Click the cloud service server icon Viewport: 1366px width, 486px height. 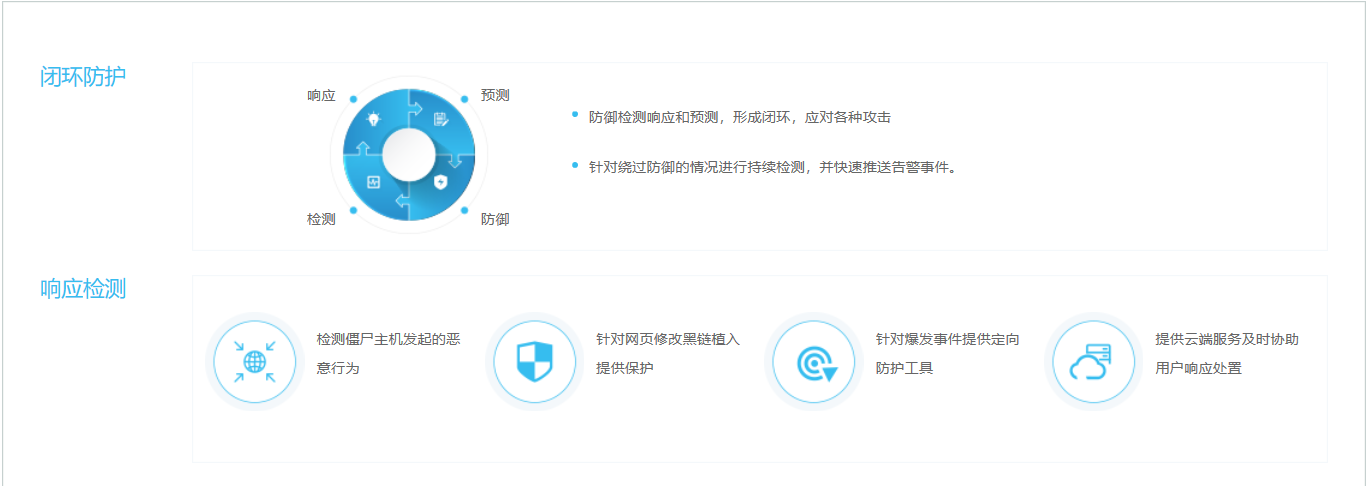coord(1092,362)
